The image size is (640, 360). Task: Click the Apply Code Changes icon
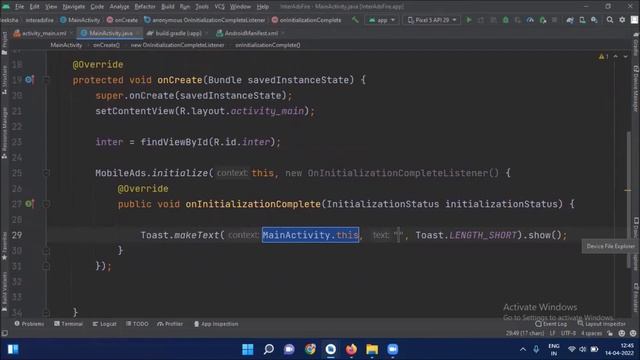[493, 20]
